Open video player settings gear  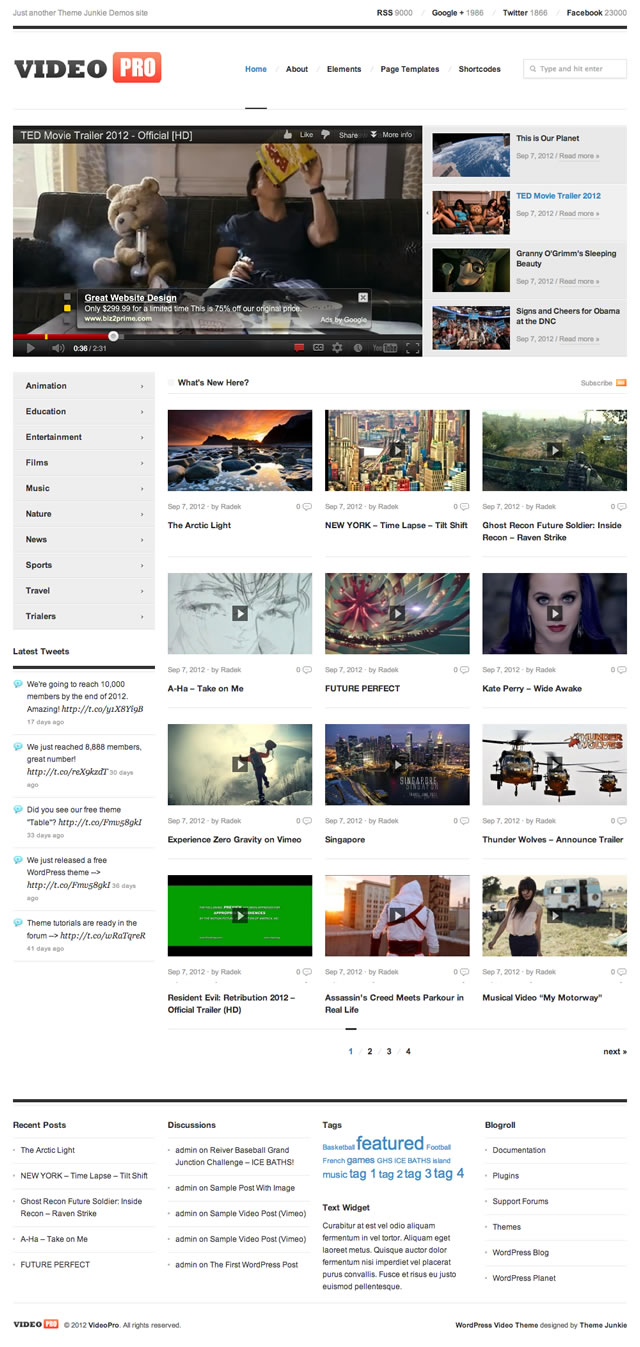tap(338, 348)
